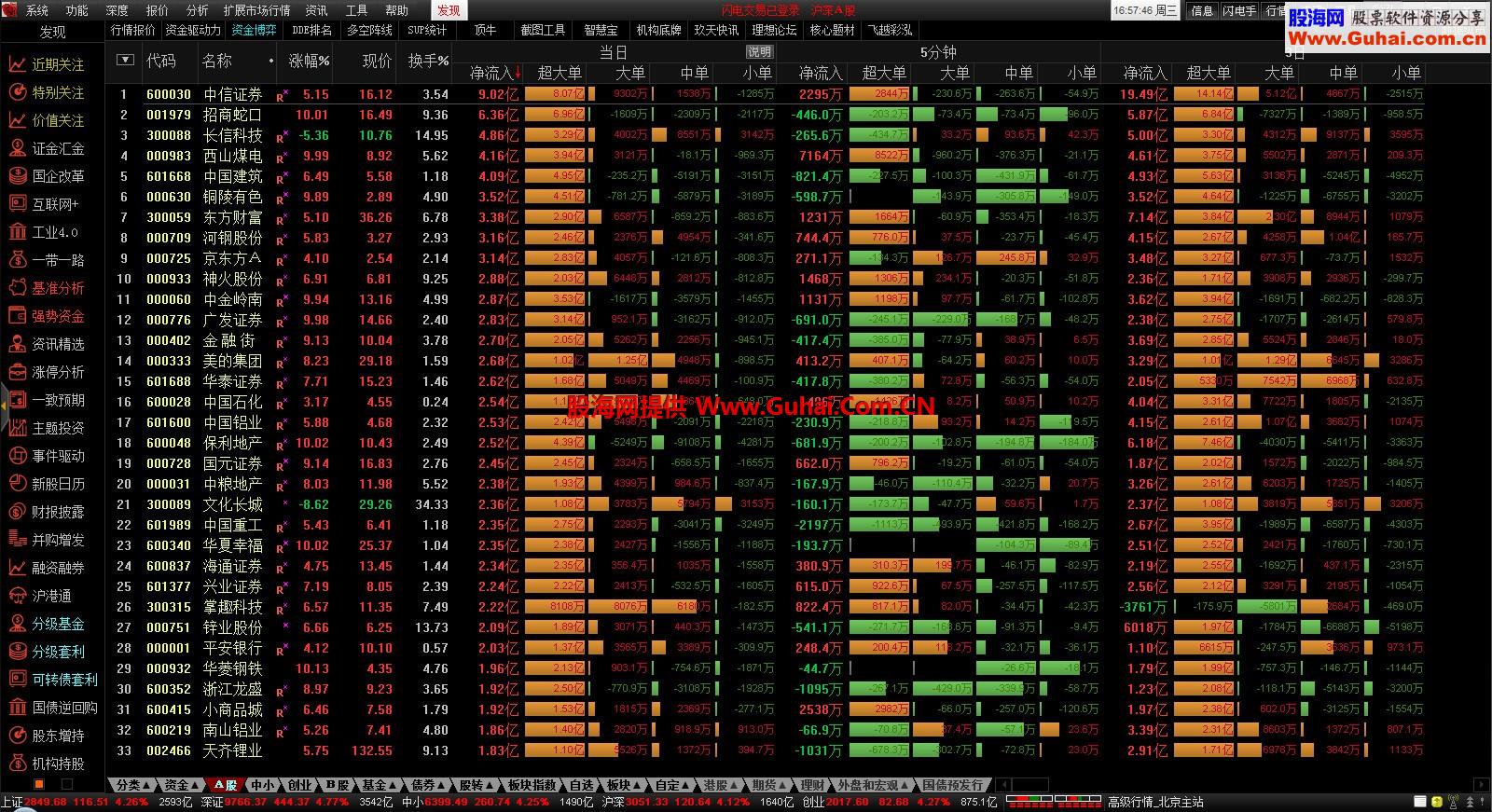1492x812 pixels.
Task: Click the 信息 button at top right
Action: [x=1202, y=10]
